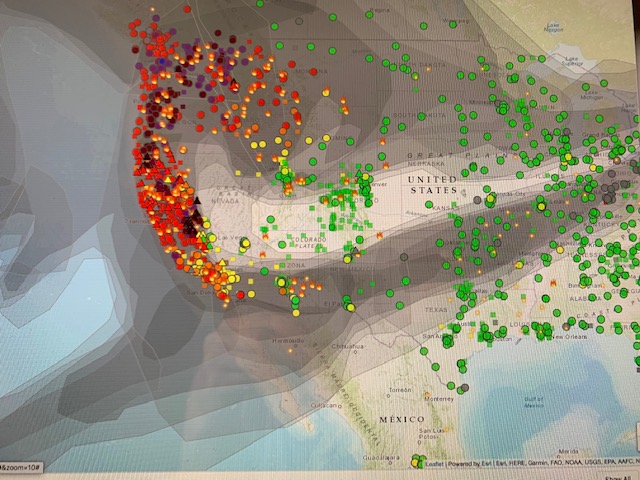Select the yellow monitor marker near Las Vegas
Viewport: 640px width, 480px height.
[244, 242]
